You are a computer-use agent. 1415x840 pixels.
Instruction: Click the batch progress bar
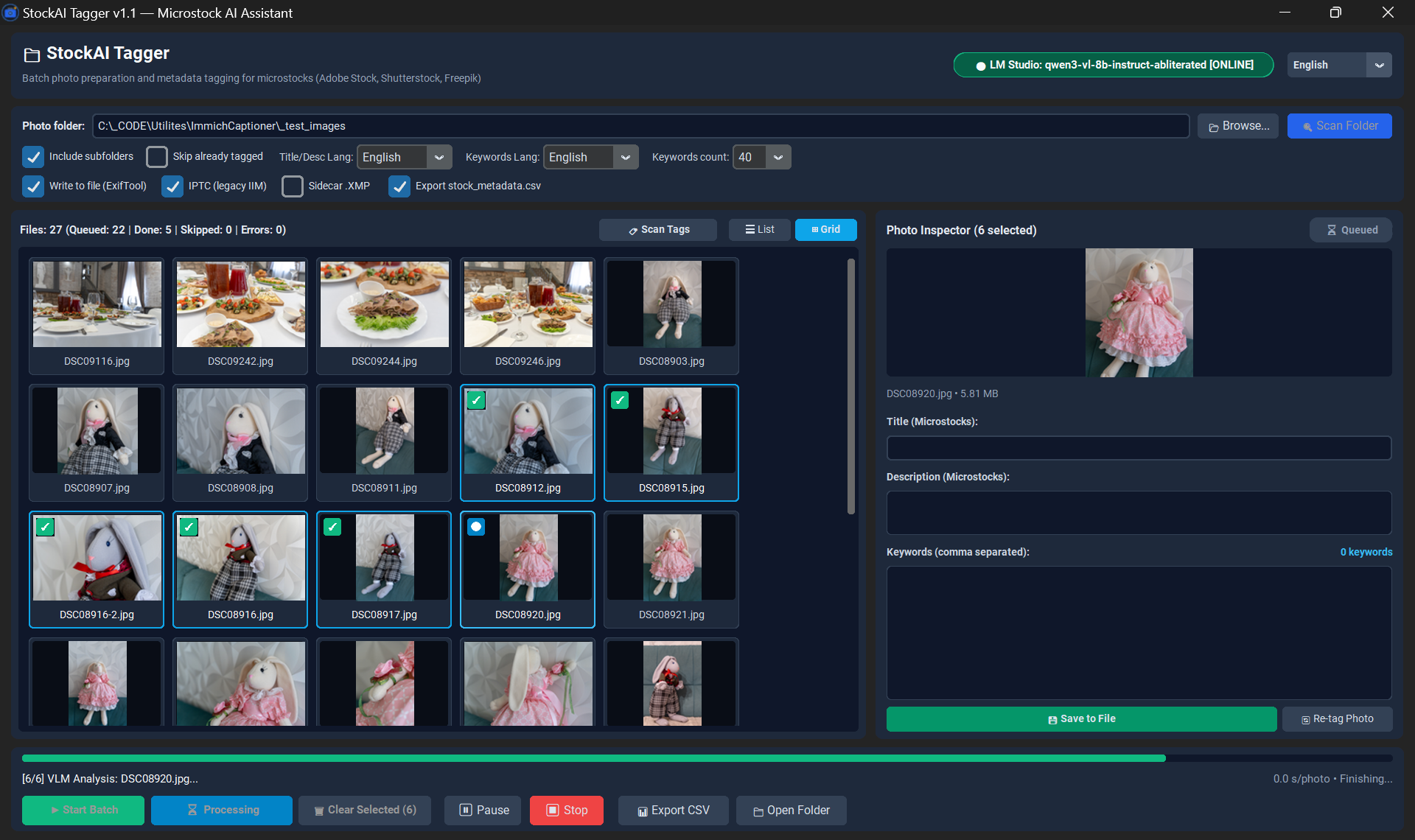(x=707, y=758)
